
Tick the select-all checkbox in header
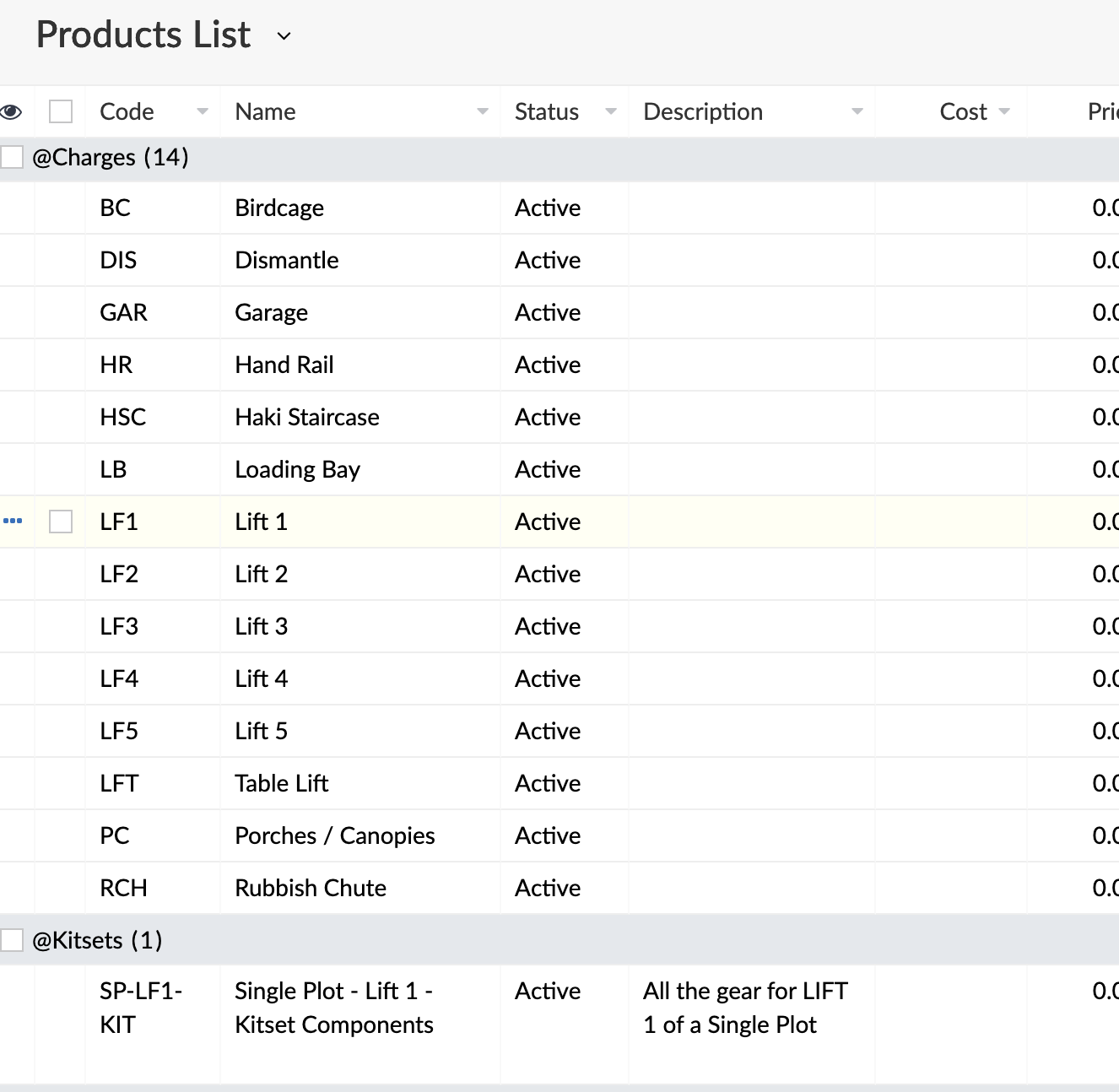tap(61, 111)
